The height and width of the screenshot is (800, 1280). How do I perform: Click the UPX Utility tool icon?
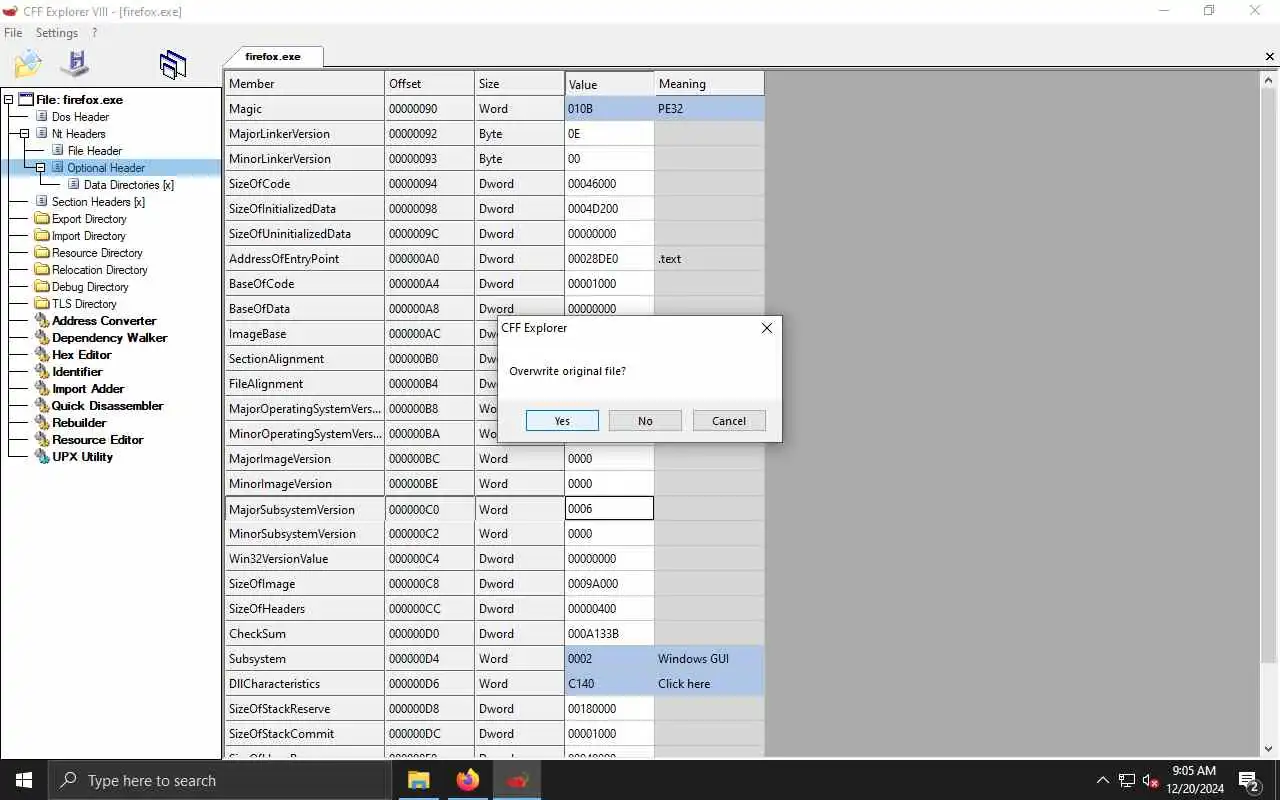pos(42,456)
